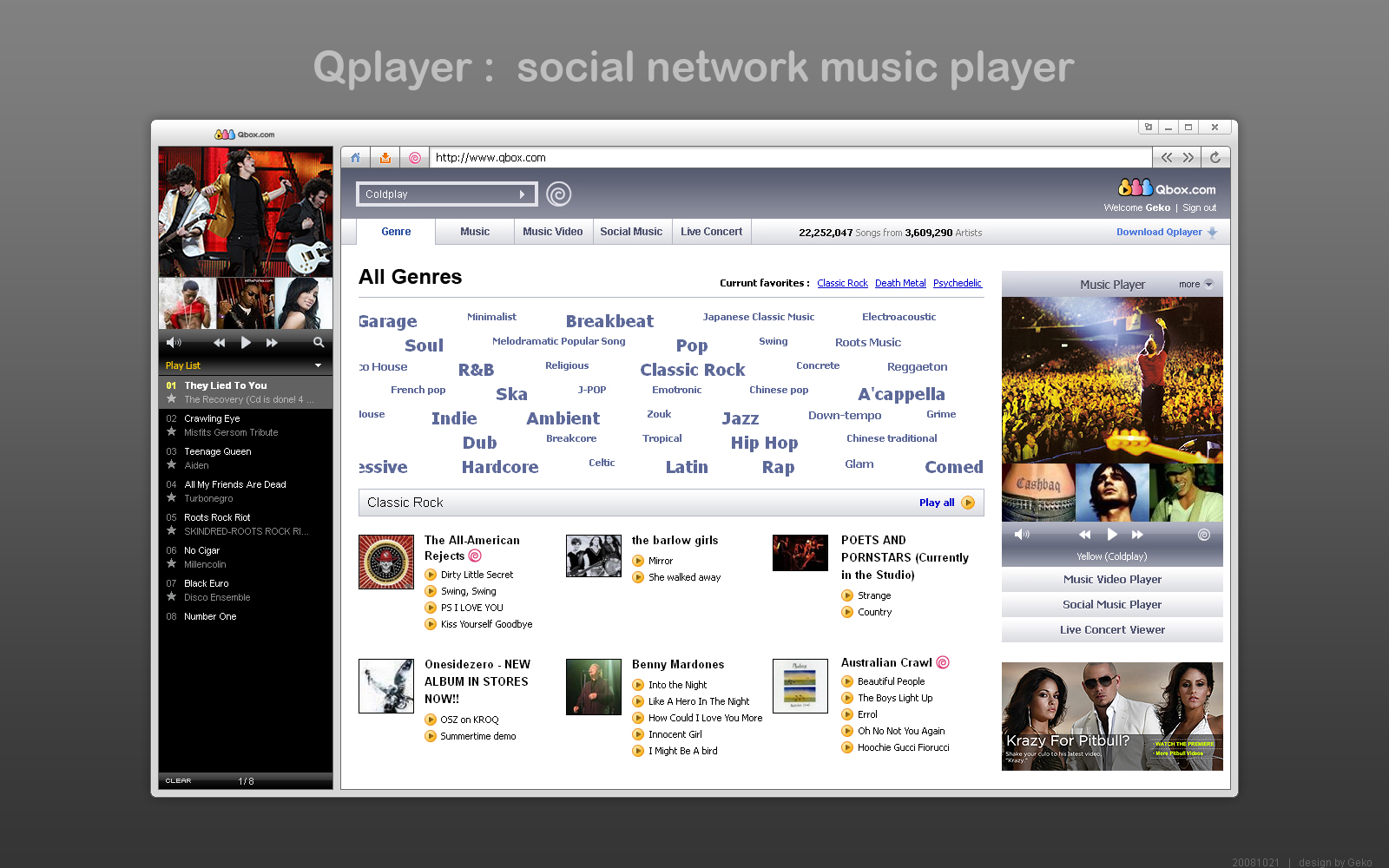The width and height of the screenshot is (1389, 868).
Task: Toggle star for No Cigar track
Action: pos(172,563)
